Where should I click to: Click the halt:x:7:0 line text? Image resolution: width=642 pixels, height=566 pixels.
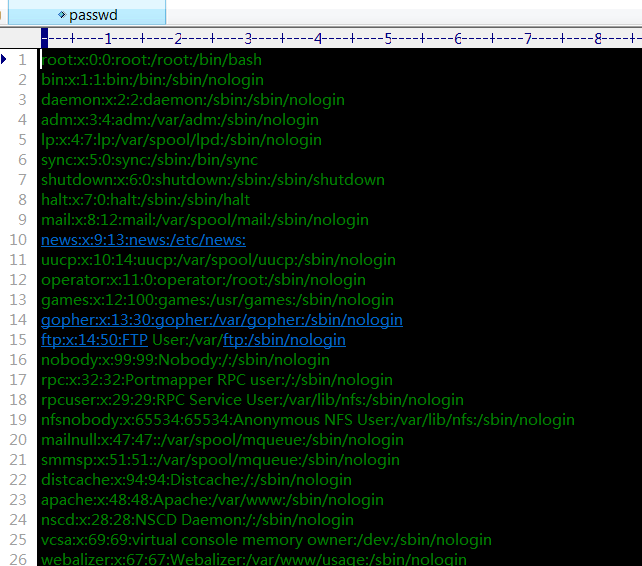[x=145, y=200]
